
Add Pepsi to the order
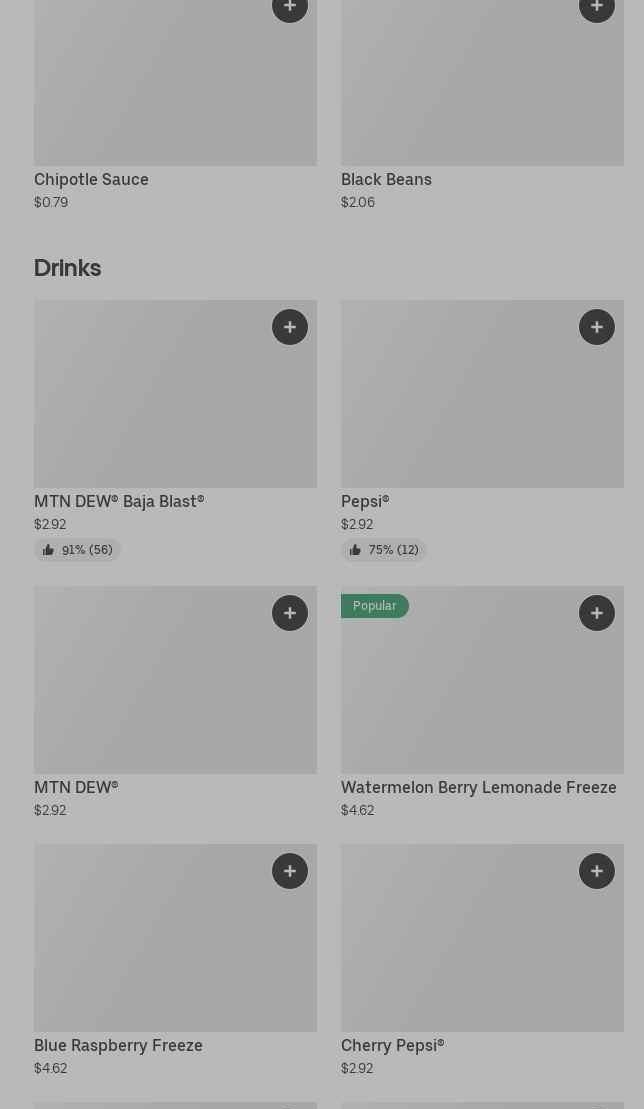click(597, 327)
